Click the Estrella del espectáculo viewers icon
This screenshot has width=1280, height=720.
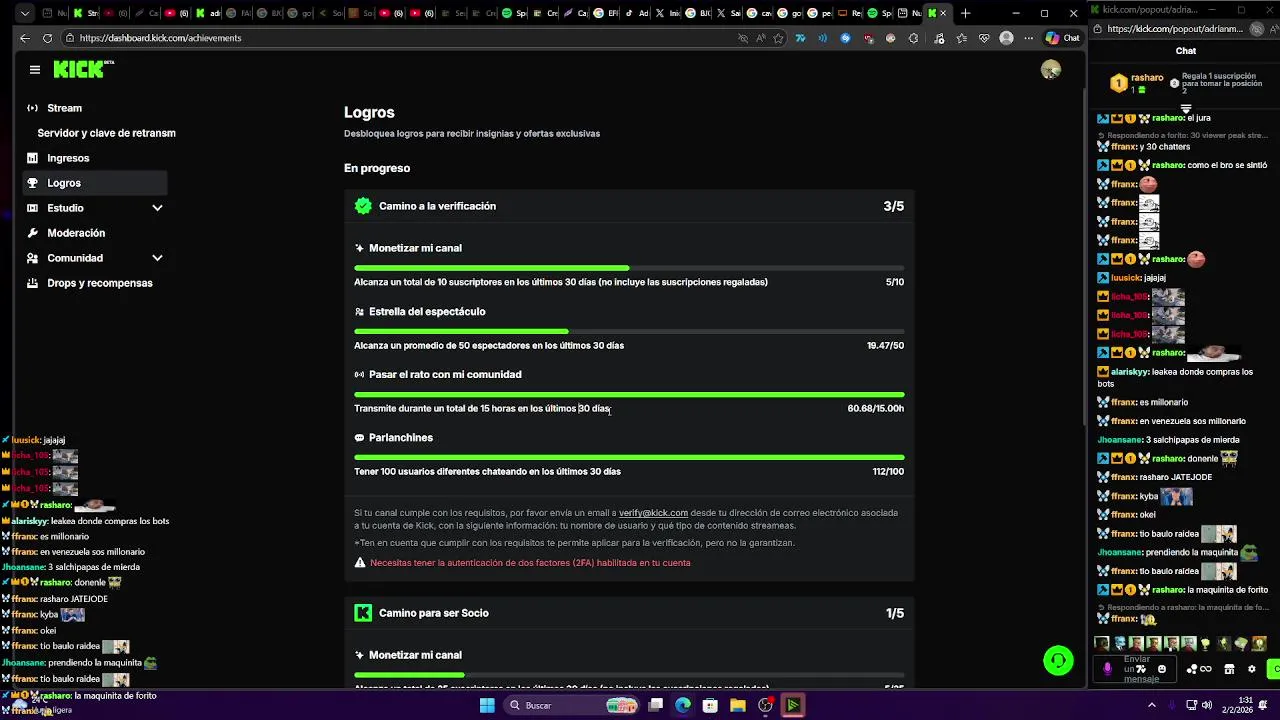pos(359,312)
